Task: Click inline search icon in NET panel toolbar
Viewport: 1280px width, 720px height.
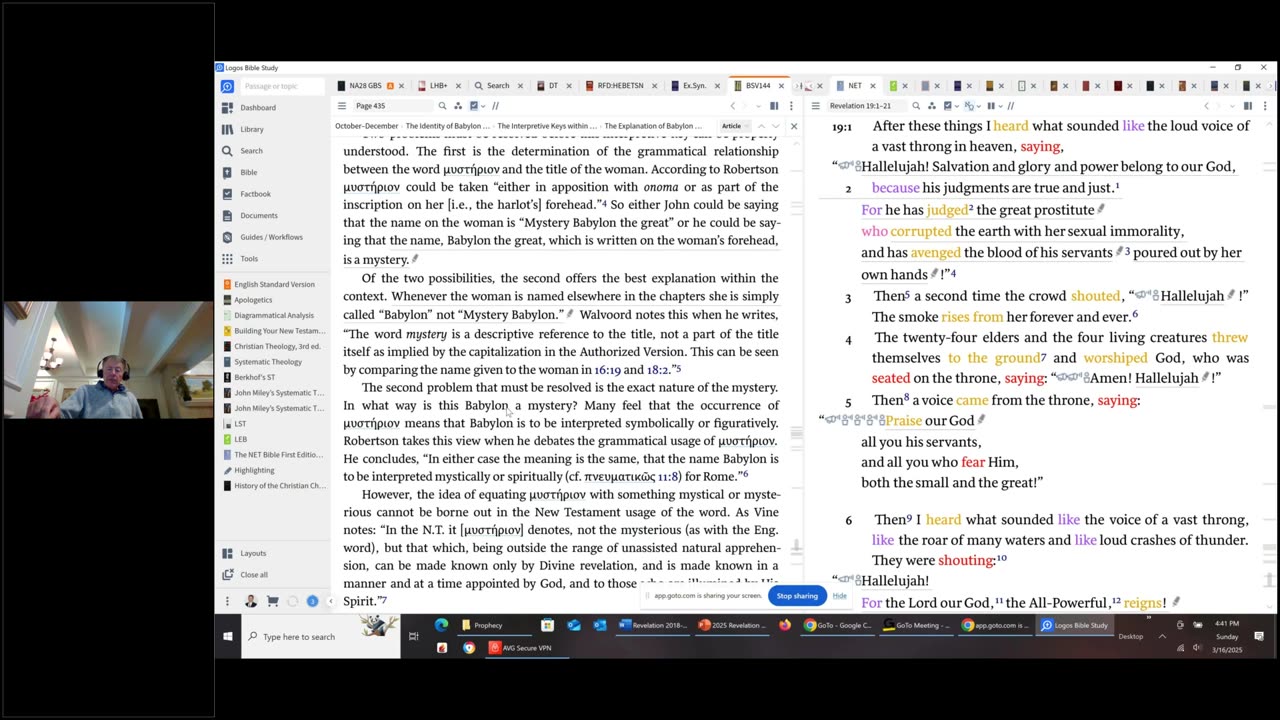Action: tap(916, 106)
